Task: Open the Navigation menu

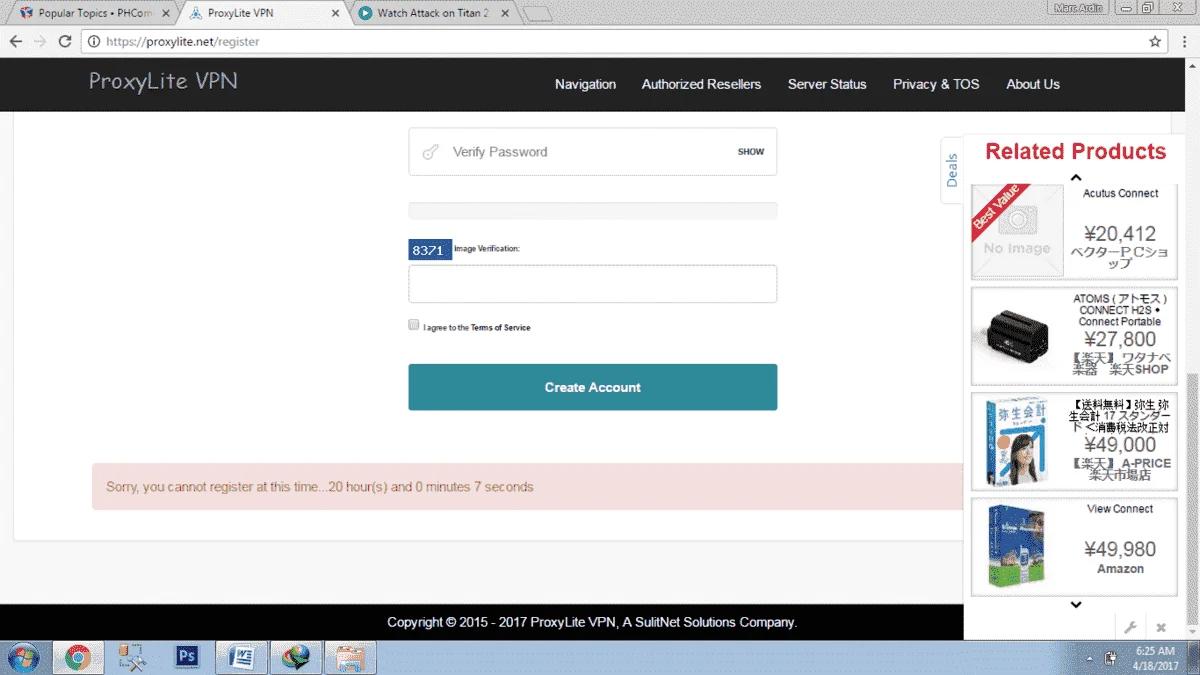Action: pos(585,84)
